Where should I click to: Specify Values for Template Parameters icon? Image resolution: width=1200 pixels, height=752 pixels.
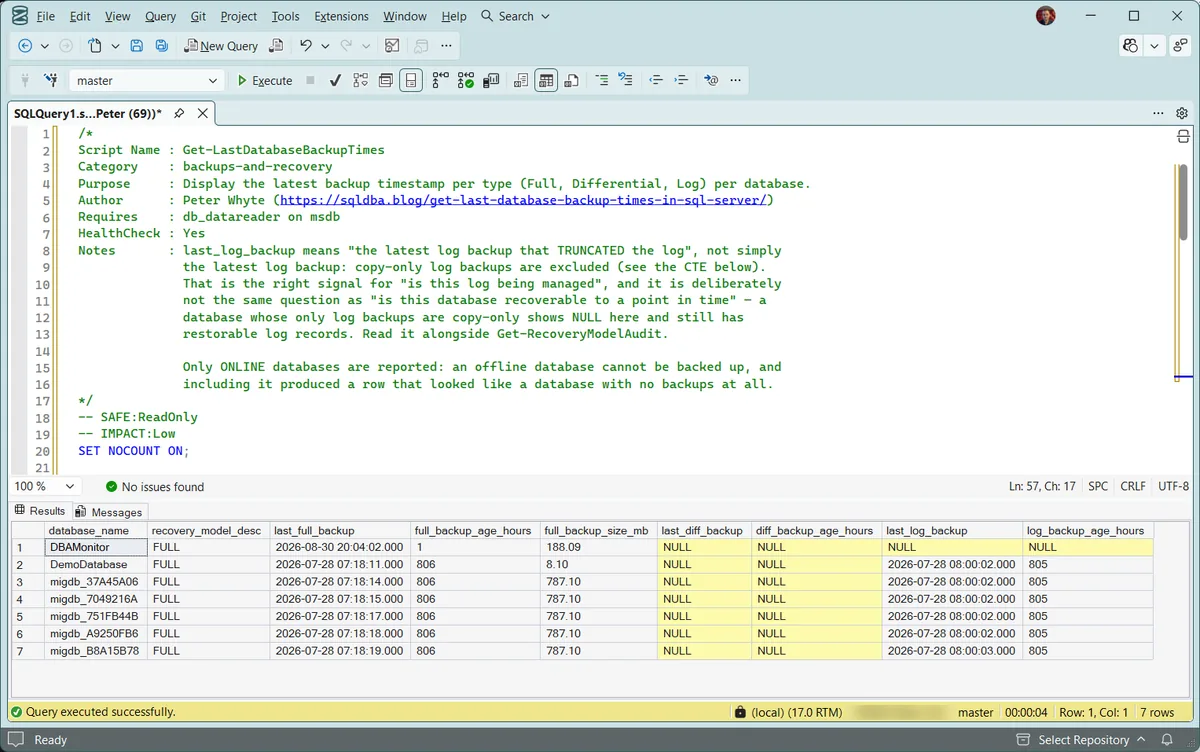click(x=711, y=80)
